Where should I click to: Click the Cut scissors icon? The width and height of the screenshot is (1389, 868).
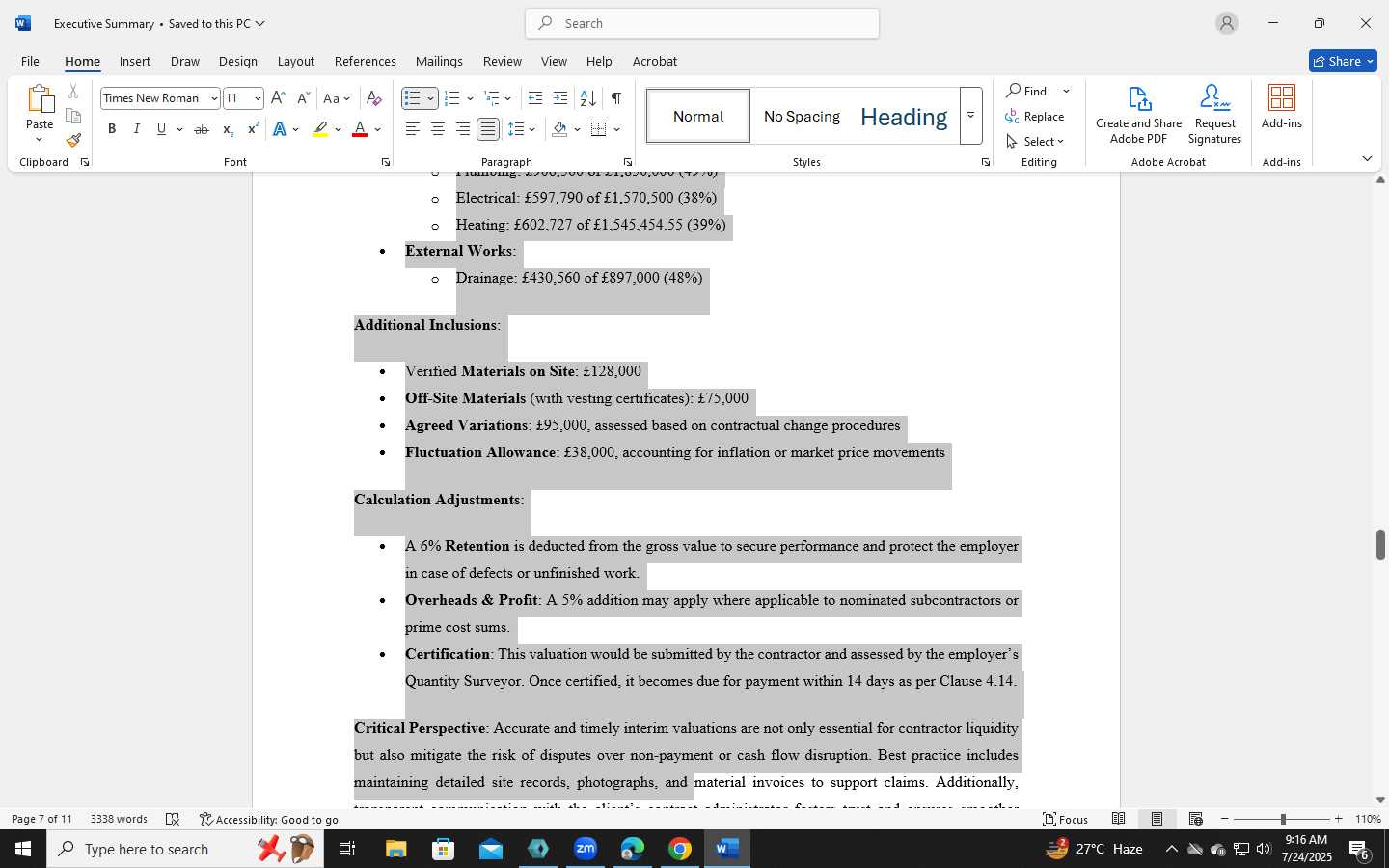tap(73, 92)
